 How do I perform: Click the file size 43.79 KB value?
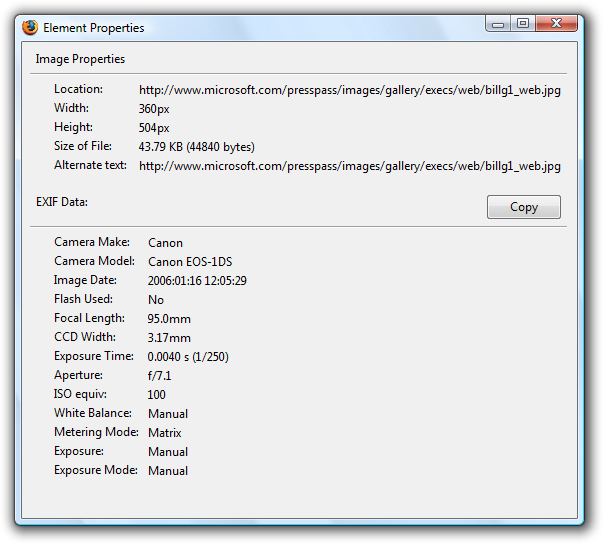click(x=196, y=147)
